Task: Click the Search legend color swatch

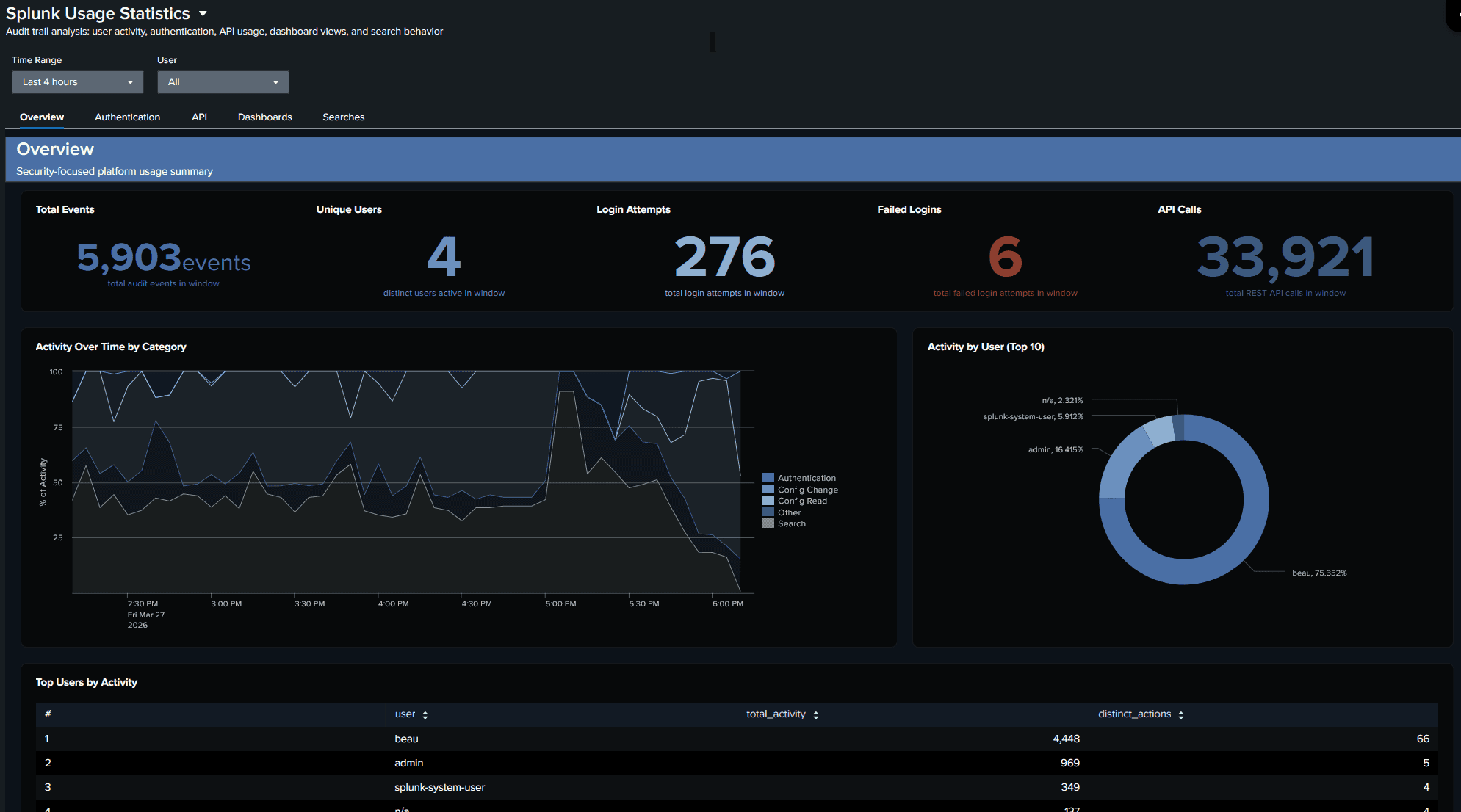Action: (x=768, y=523)
